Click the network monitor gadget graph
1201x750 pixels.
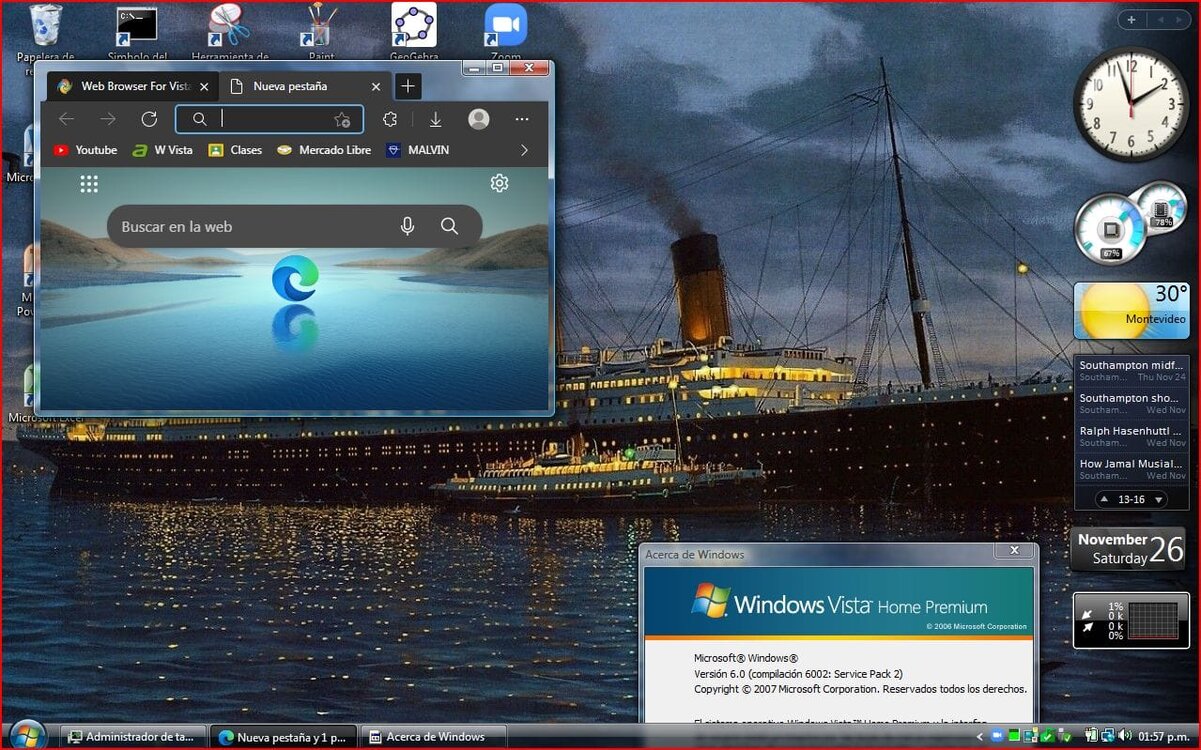click(1153, 620)
